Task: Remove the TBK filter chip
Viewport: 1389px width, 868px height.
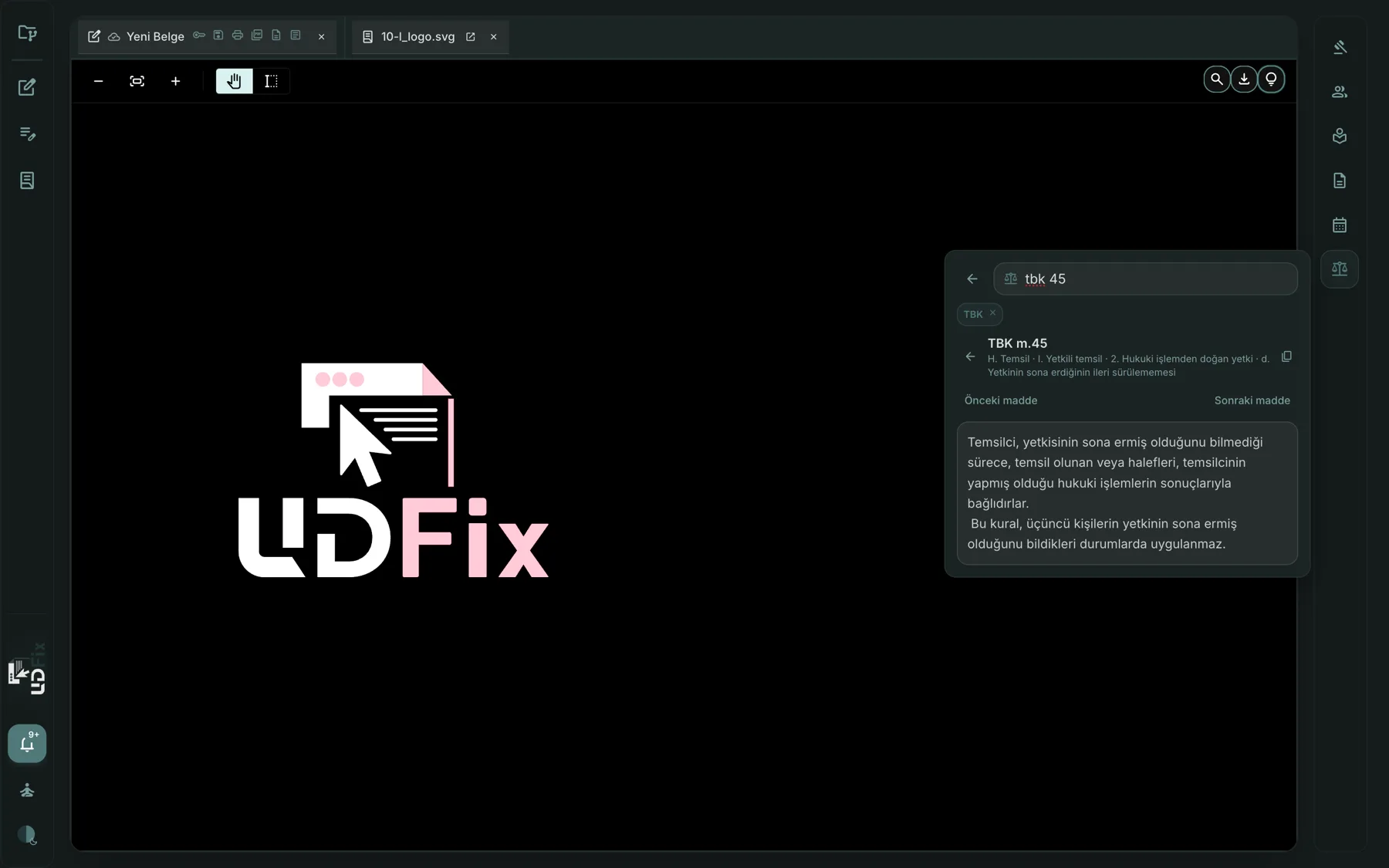Action: click(993, 312)
